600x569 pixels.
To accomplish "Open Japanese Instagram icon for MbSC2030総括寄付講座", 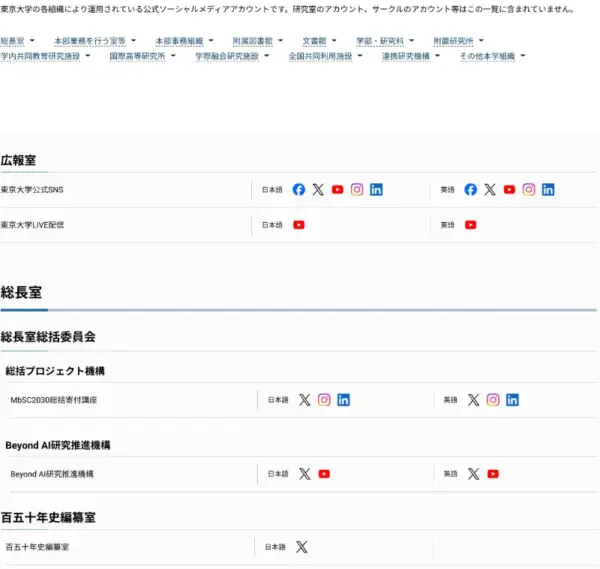I will (324, 400).
